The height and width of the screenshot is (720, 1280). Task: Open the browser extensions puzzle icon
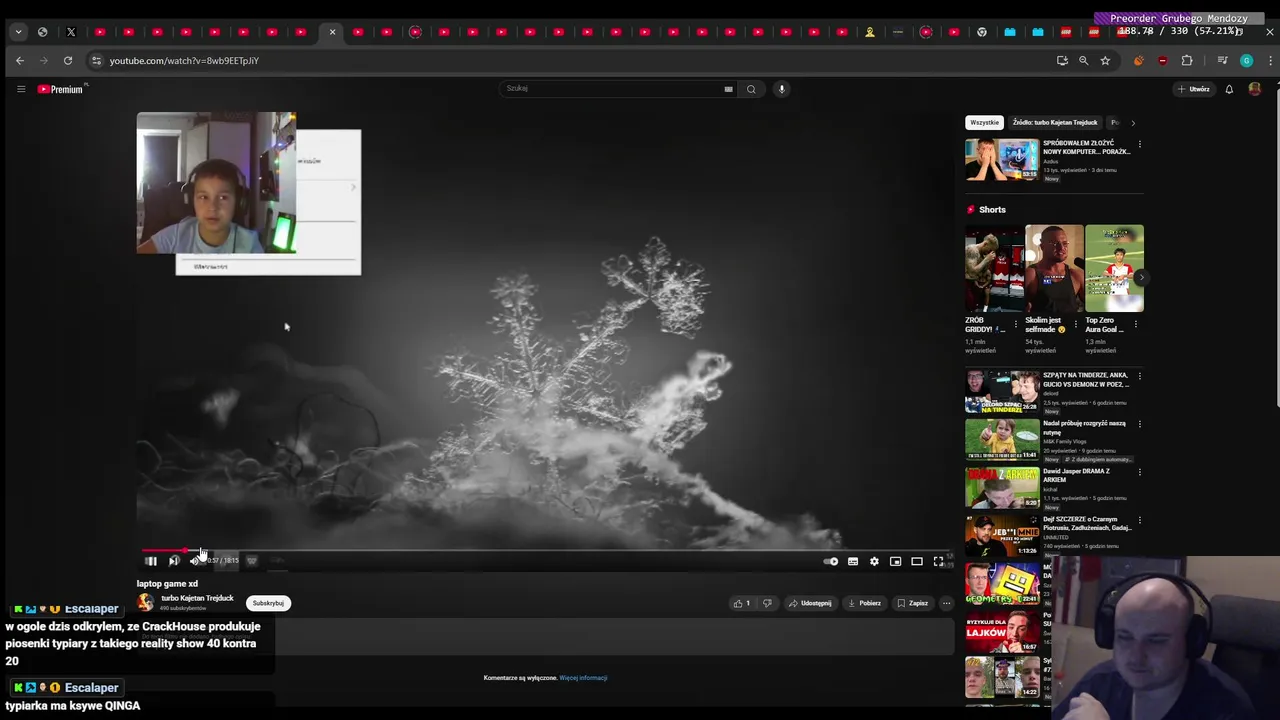click(1187, 61)
